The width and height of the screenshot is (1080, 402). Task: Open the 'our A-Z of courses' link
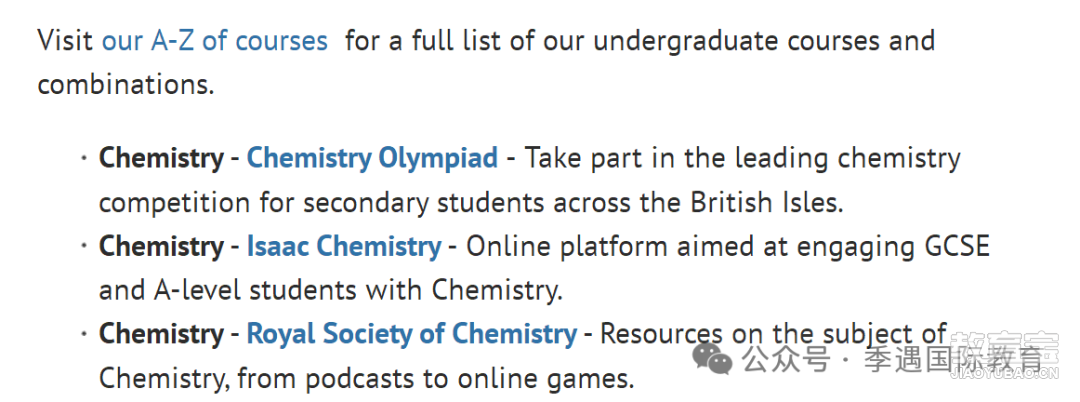click(x=214, y=41)
